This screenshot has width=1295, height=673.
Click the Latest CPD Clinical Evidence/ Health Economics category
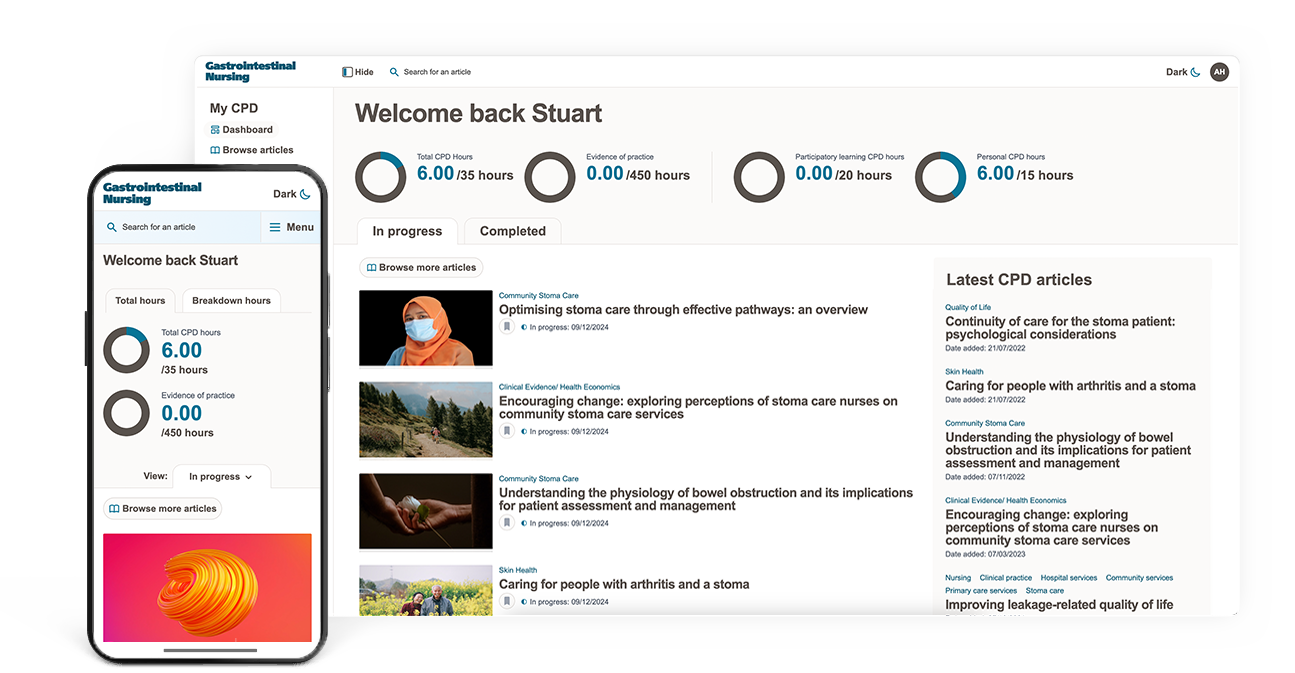1006,501
